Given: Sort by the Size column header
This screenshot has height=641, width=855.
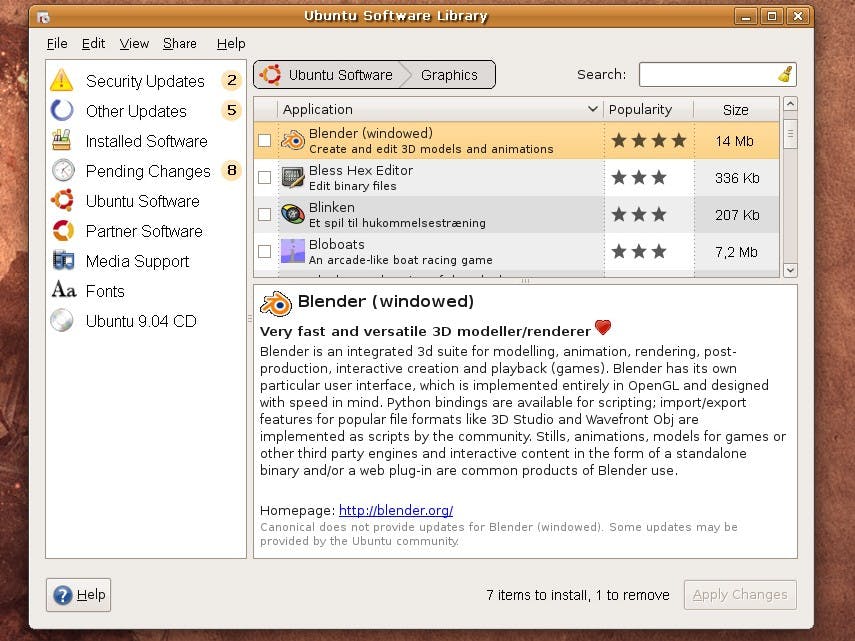Looking at the screenshot, I should pos(736,109).
